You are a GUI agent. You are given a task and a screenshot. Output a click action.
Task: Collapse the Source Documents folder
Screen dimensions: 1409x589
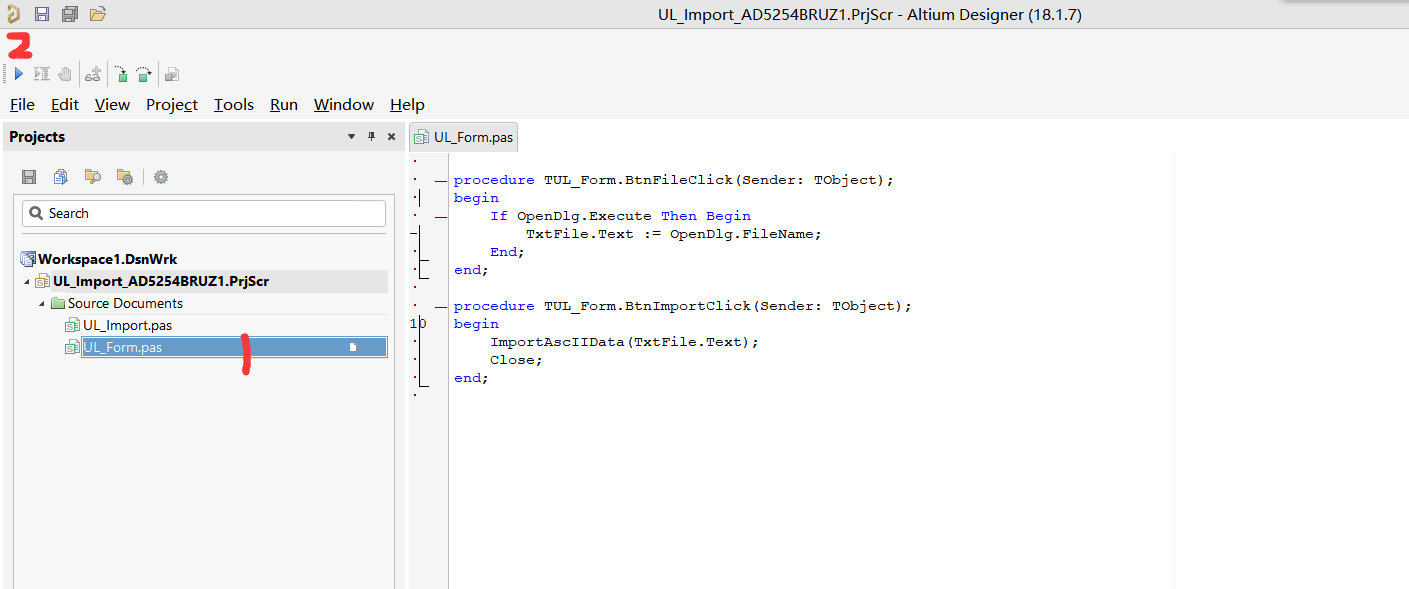[42, 303]
